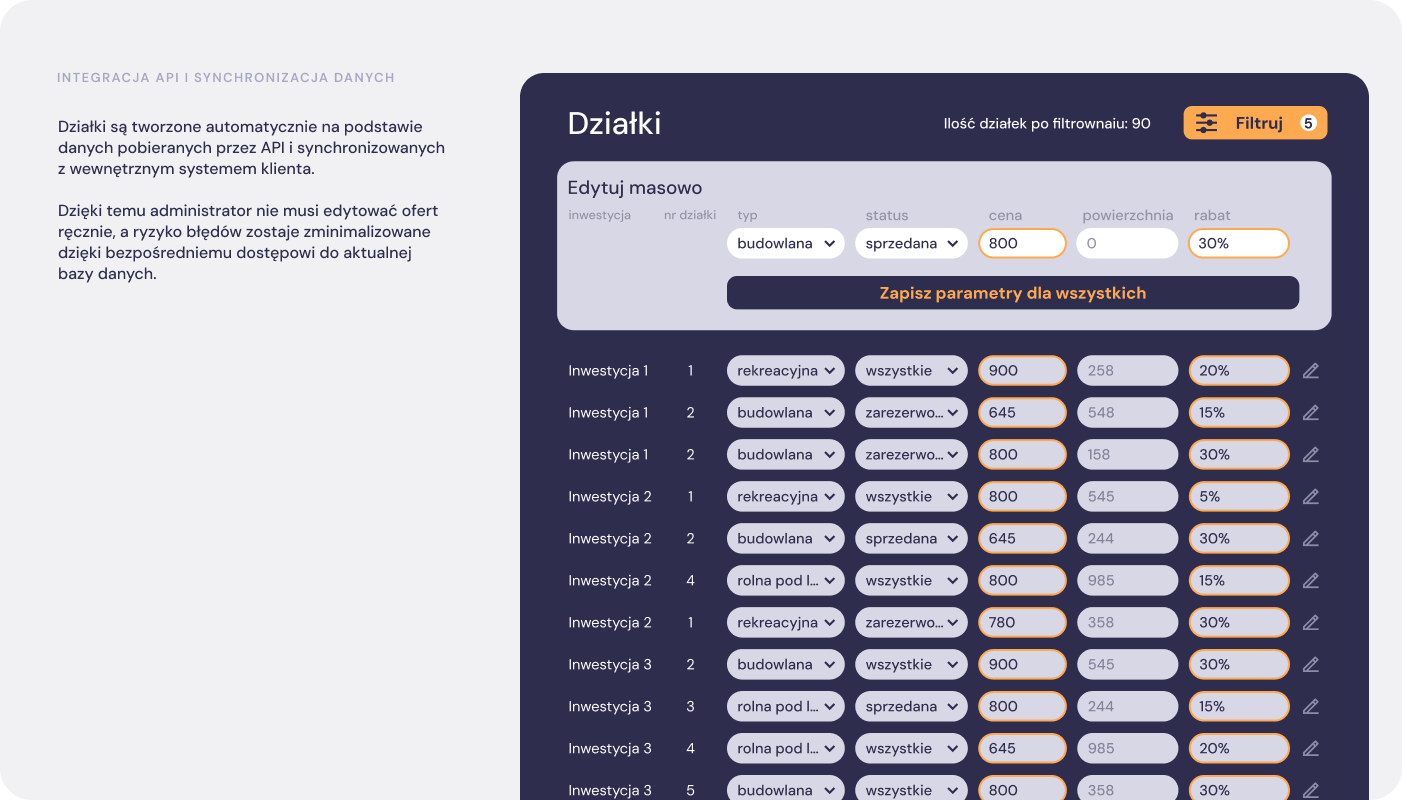
Task: Focus the mass edit 'rabat' field
Action: pyautogui.click(x=1238, y=243)
